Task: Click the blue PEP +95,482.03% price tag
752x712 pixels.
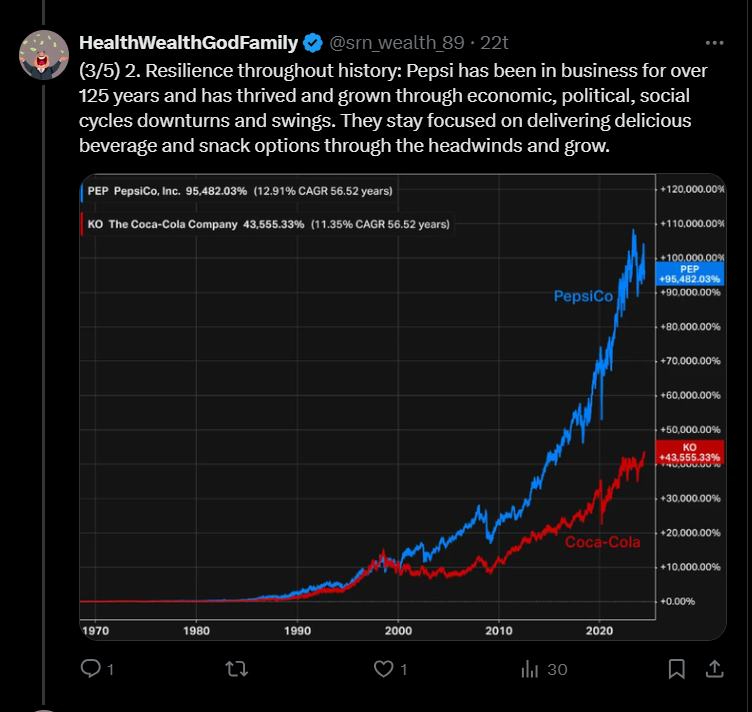Action: [x=690, y=274]
